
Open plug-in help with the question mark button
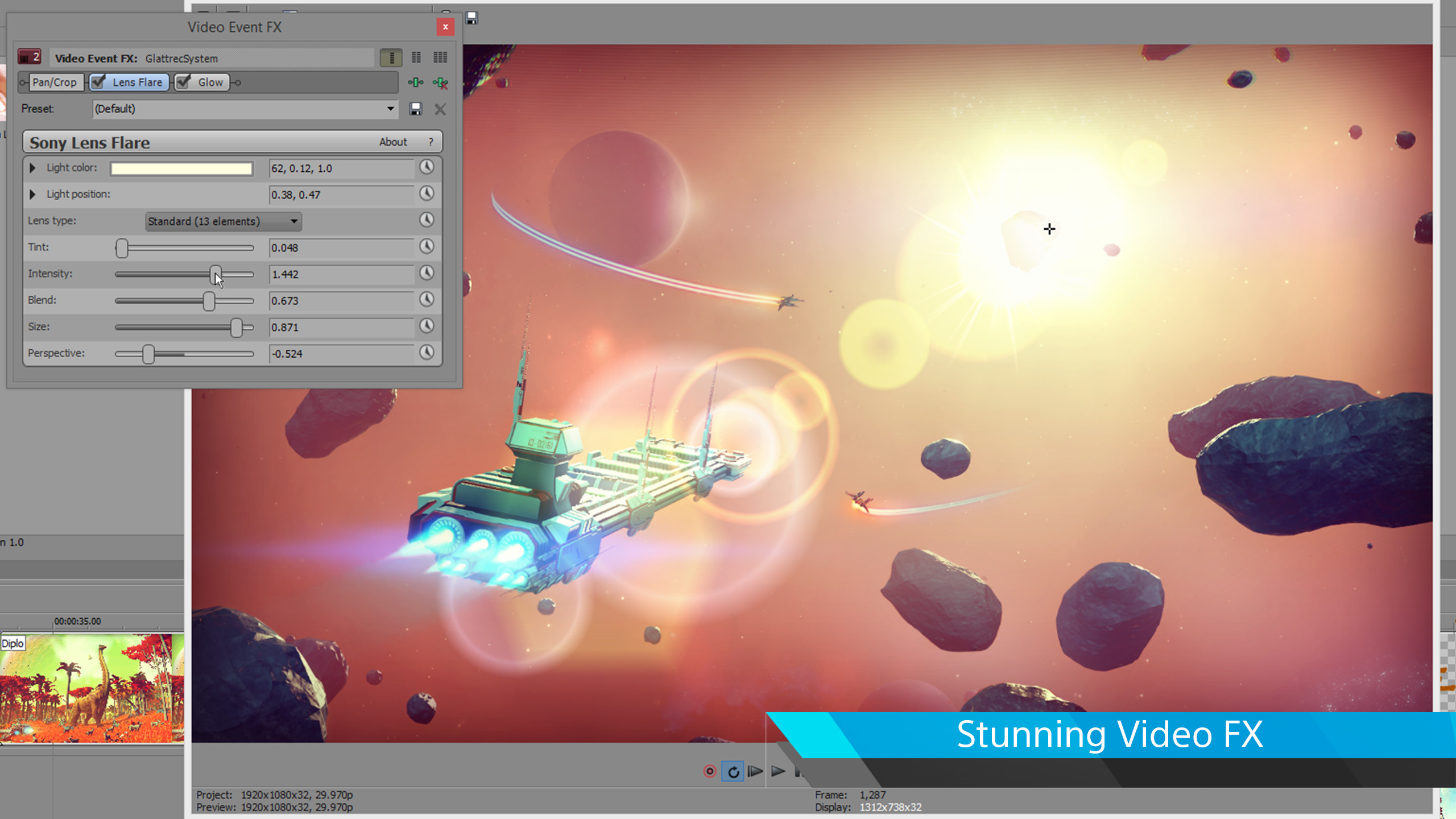(431, 142)
